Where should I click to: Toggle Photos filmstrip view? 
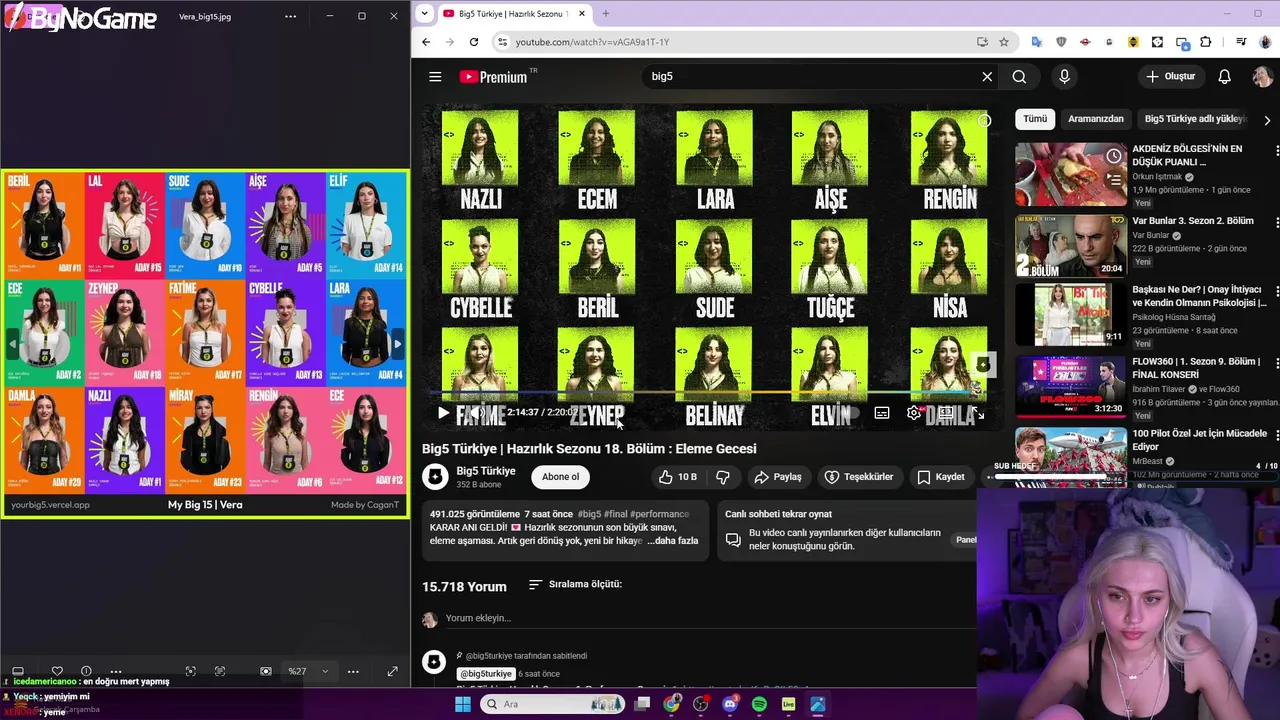click(x=17, y=671)
